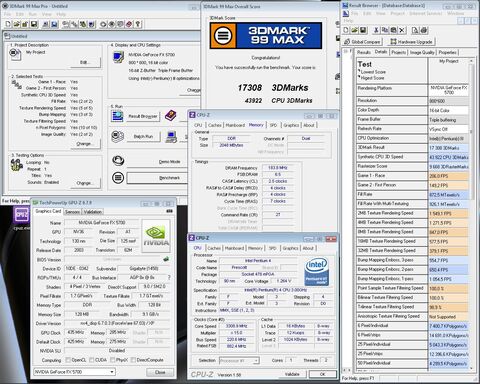
Task: Switch to Projects tab in Result Browser
Action: 399,52
